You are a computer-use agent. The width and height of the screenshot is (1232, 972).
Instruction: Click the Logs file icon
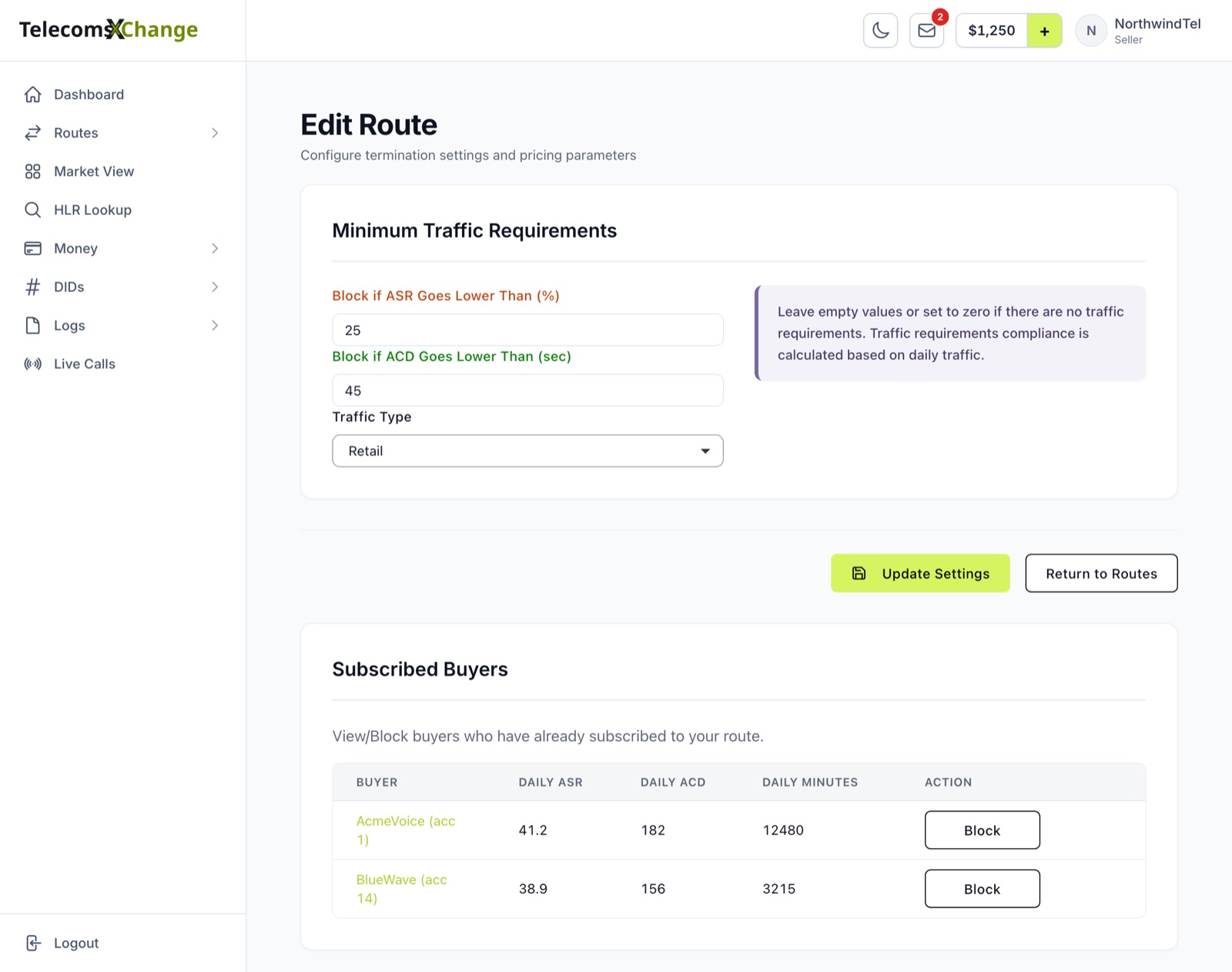coord(32,326)
